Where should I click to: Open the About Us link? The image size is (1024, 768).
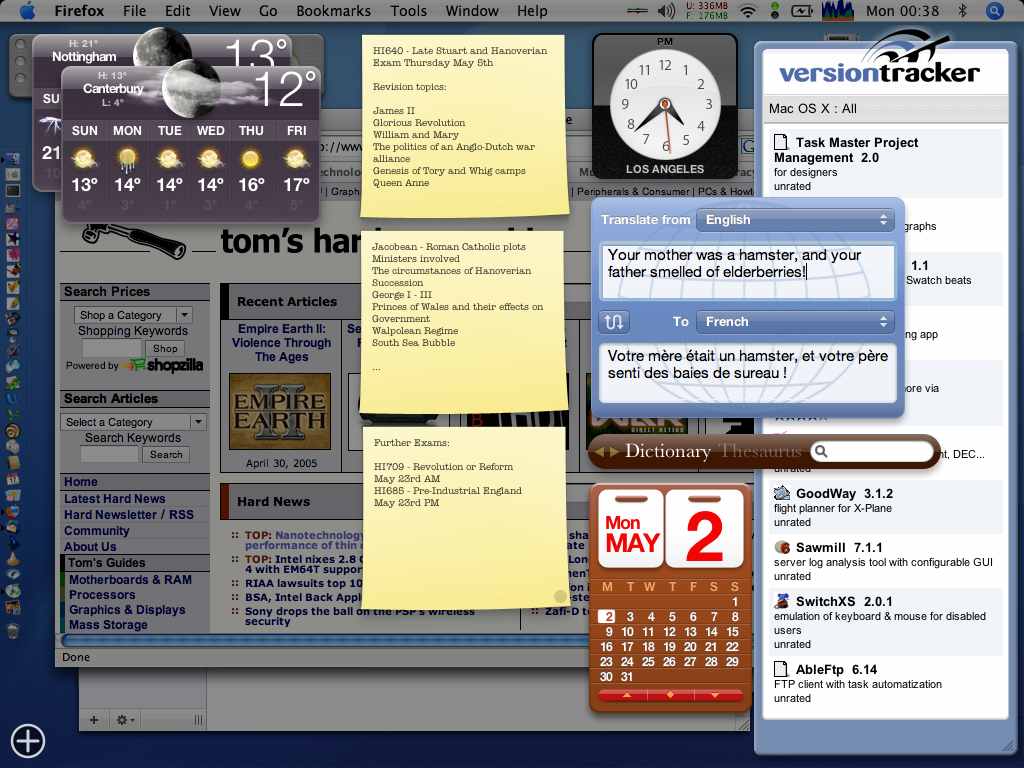(90, 547)
